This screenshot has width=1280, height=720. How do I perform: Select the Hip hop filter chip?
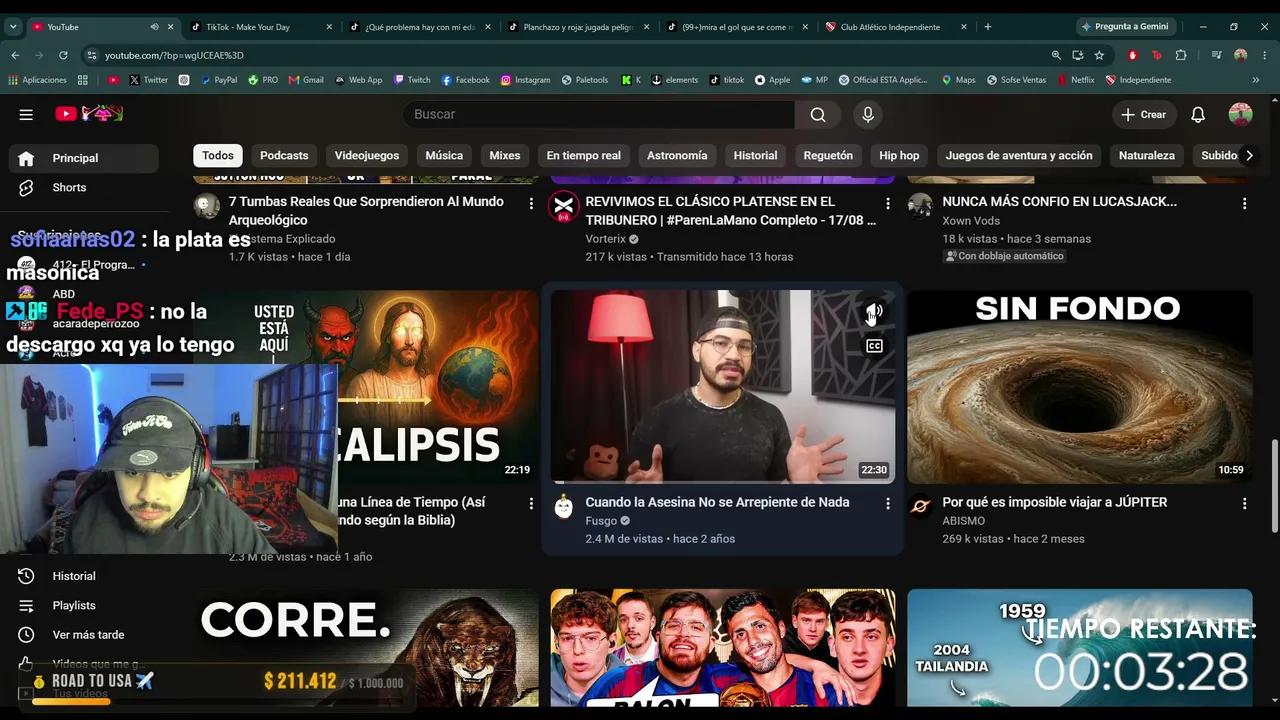tap(899, 155)
